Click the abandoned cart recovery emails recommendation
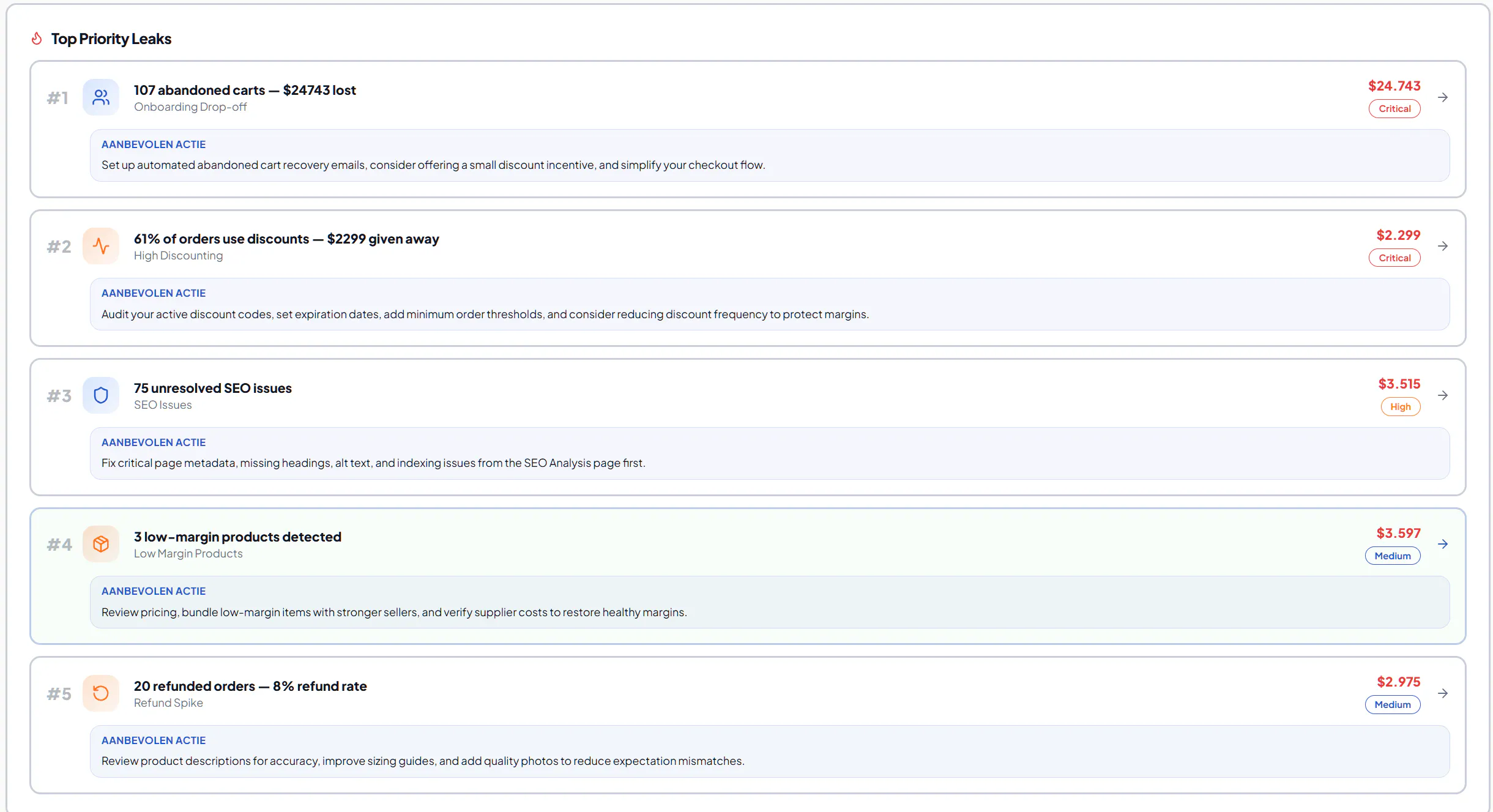This screenshot has width=1493, height=812. pos(433,165)
